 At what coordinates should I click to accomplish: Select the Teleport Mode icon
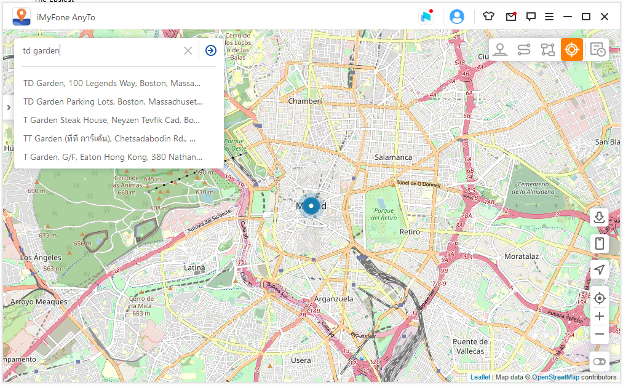(500, 50)
